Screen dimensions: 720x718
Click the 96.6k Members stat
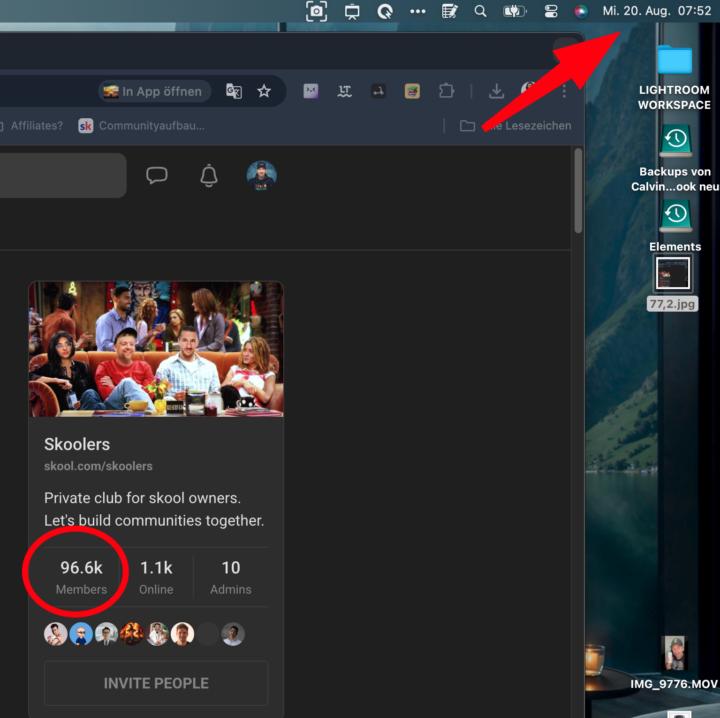click(x=81, y=577)
